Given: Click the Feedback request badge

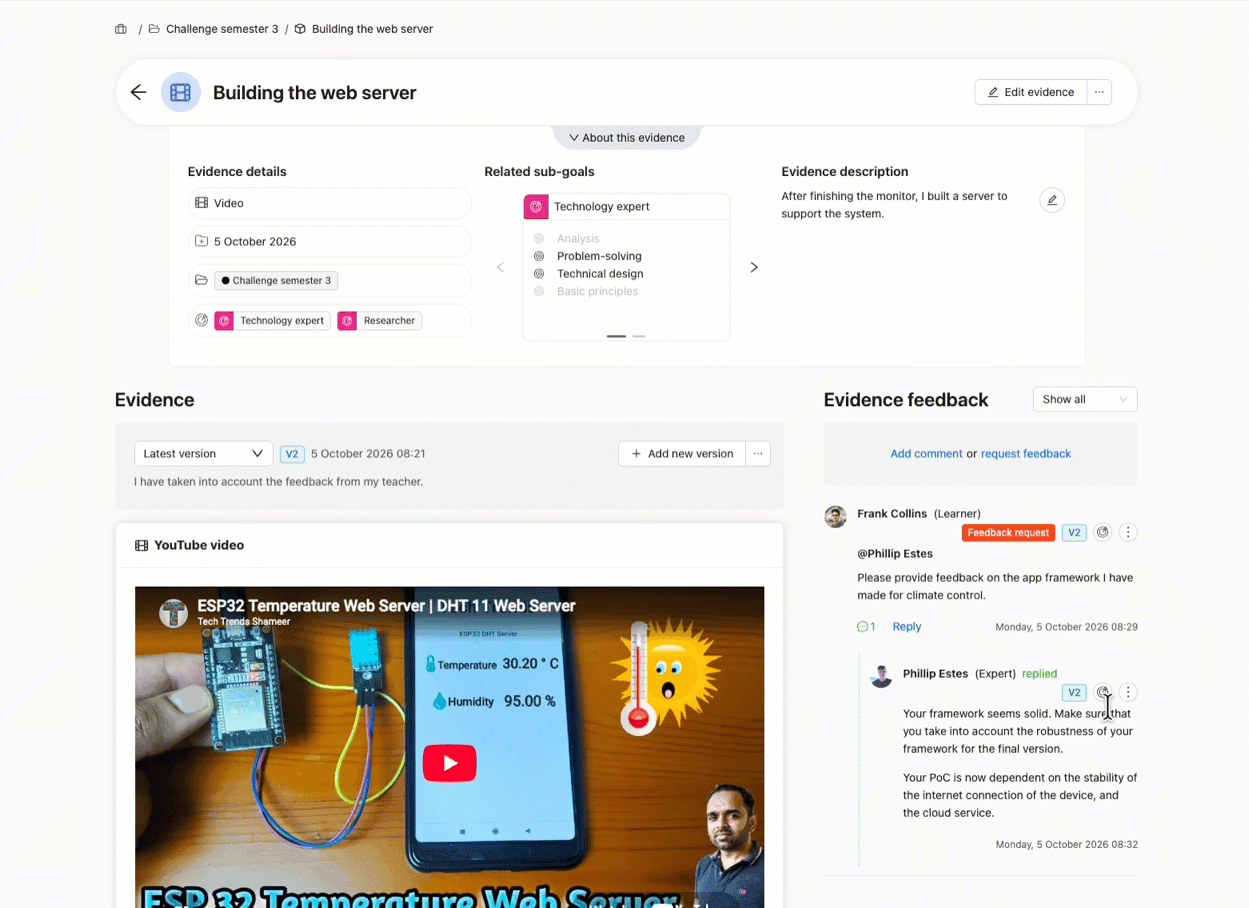Looking at the screenshot, I should click(x=1008, y=533).
